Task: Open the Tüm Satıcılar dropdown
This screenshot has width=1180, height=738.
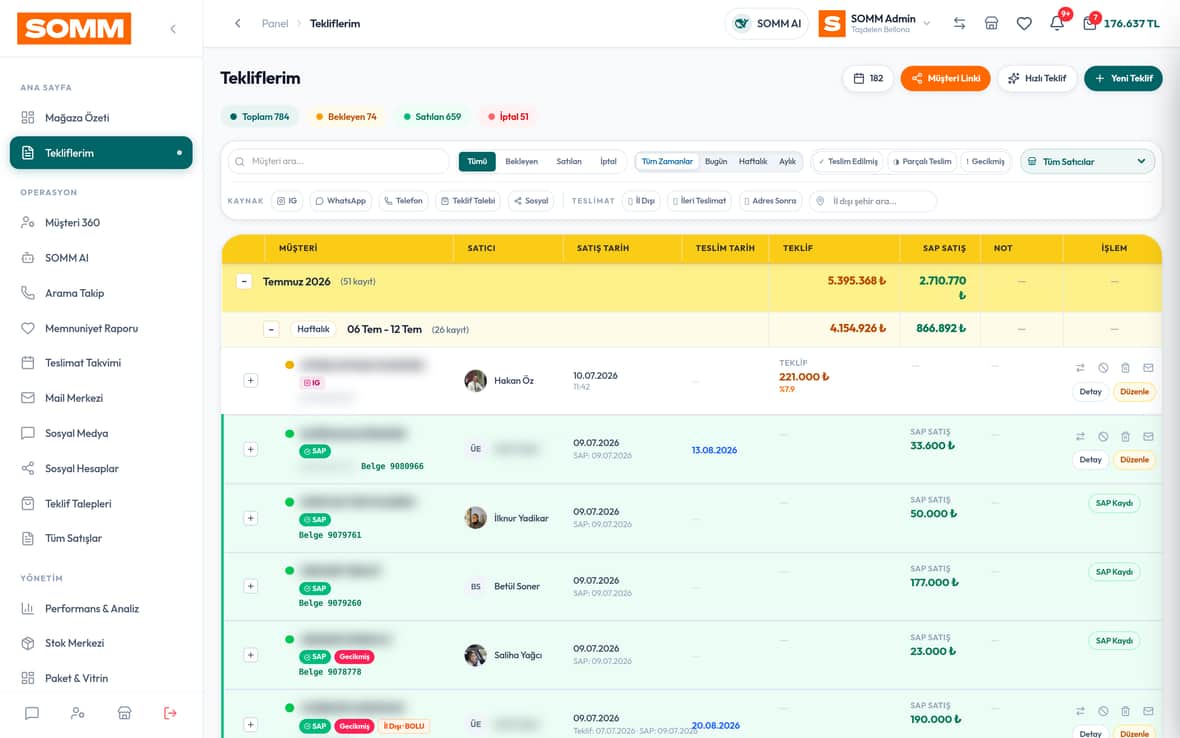Action: click(x=1087, y=161)
